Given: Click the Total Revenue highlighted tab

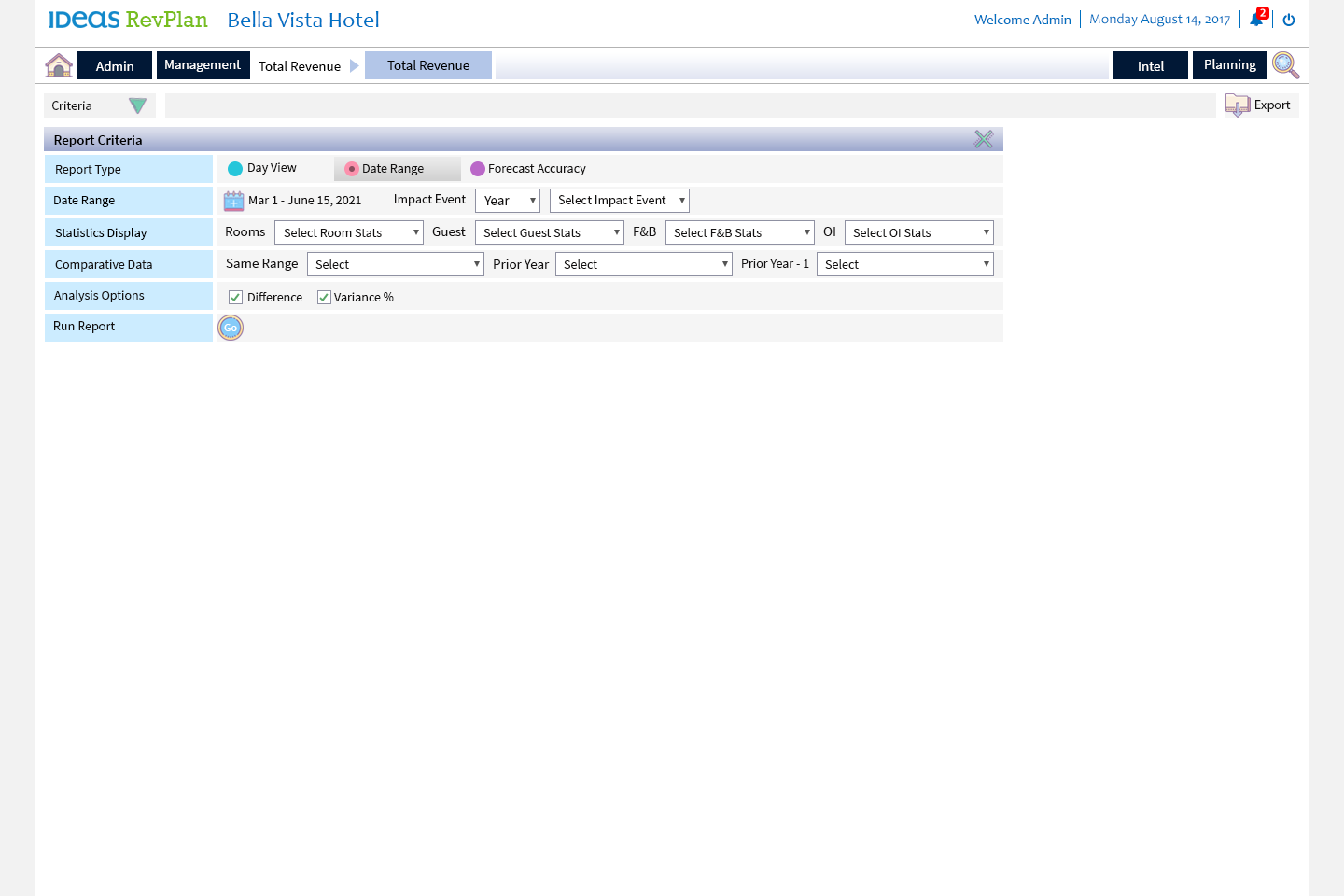Looking at the screenshot, I should pos(428,65).
